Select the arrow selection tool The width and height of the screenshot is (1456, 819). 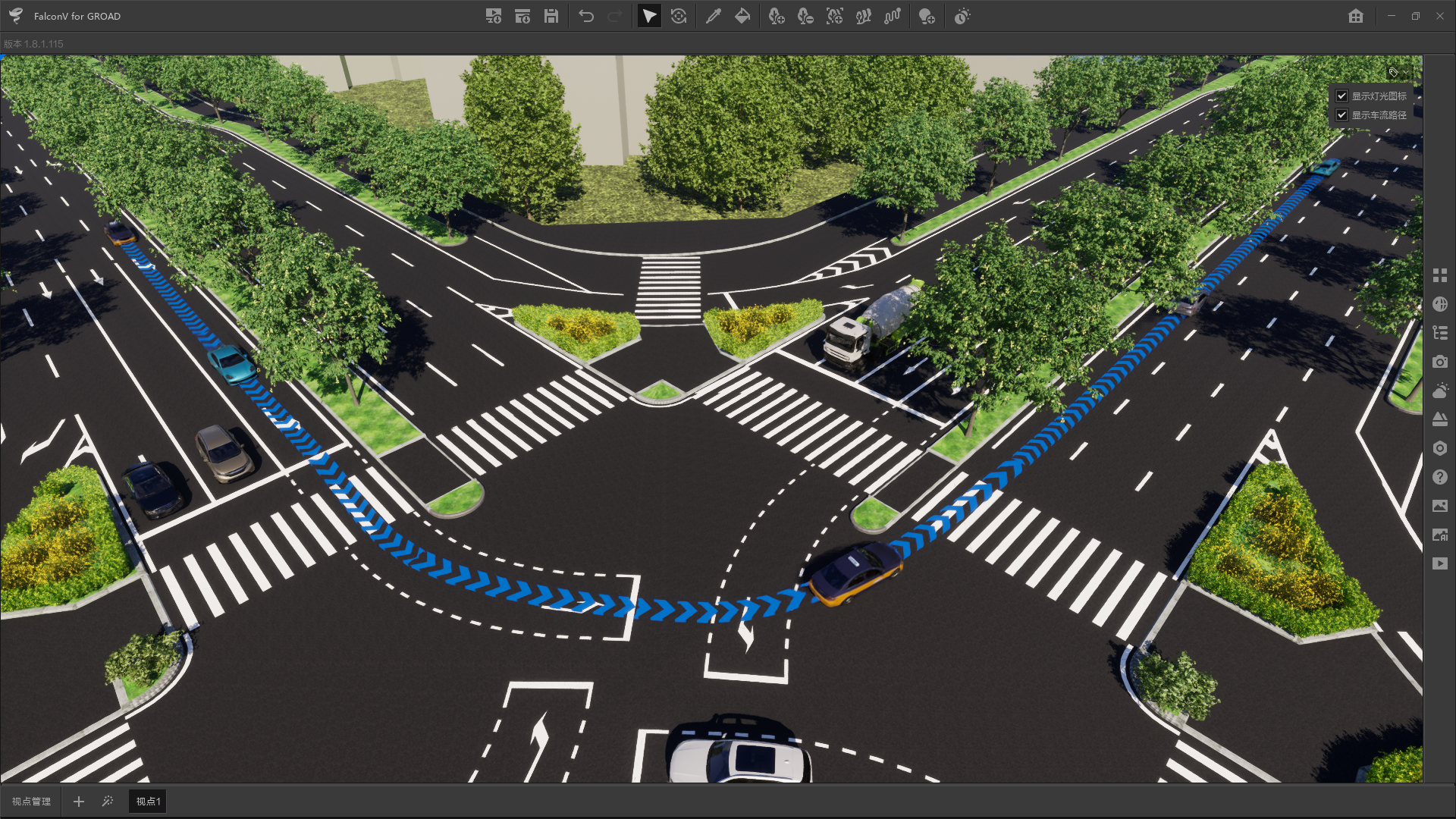(x=648, y=15)
